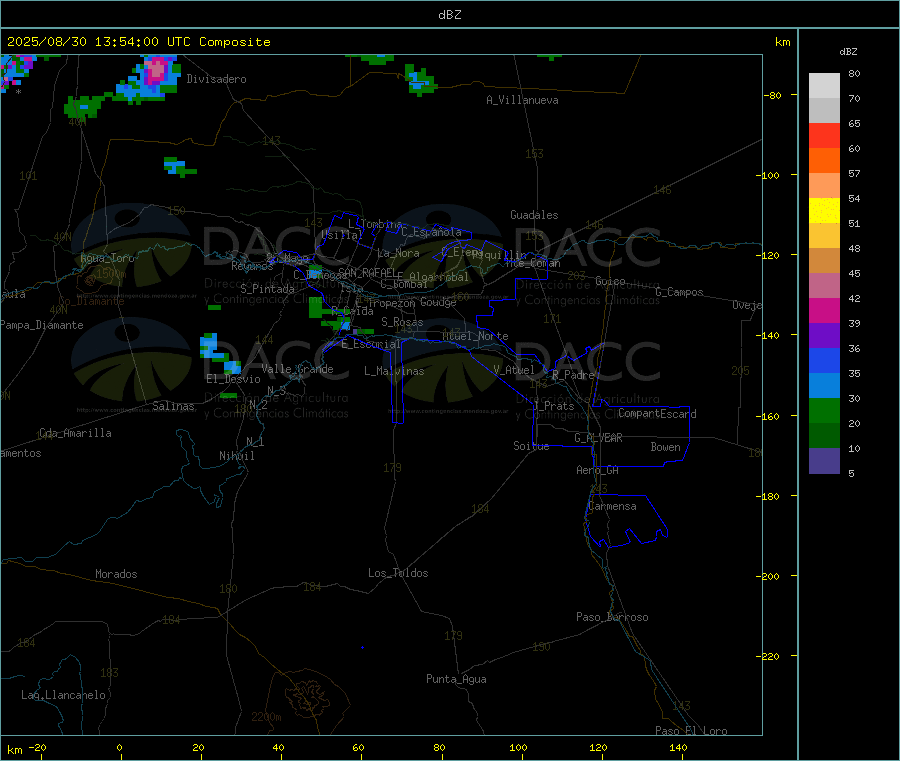Select the 'Bowen' label

point(665,447)
